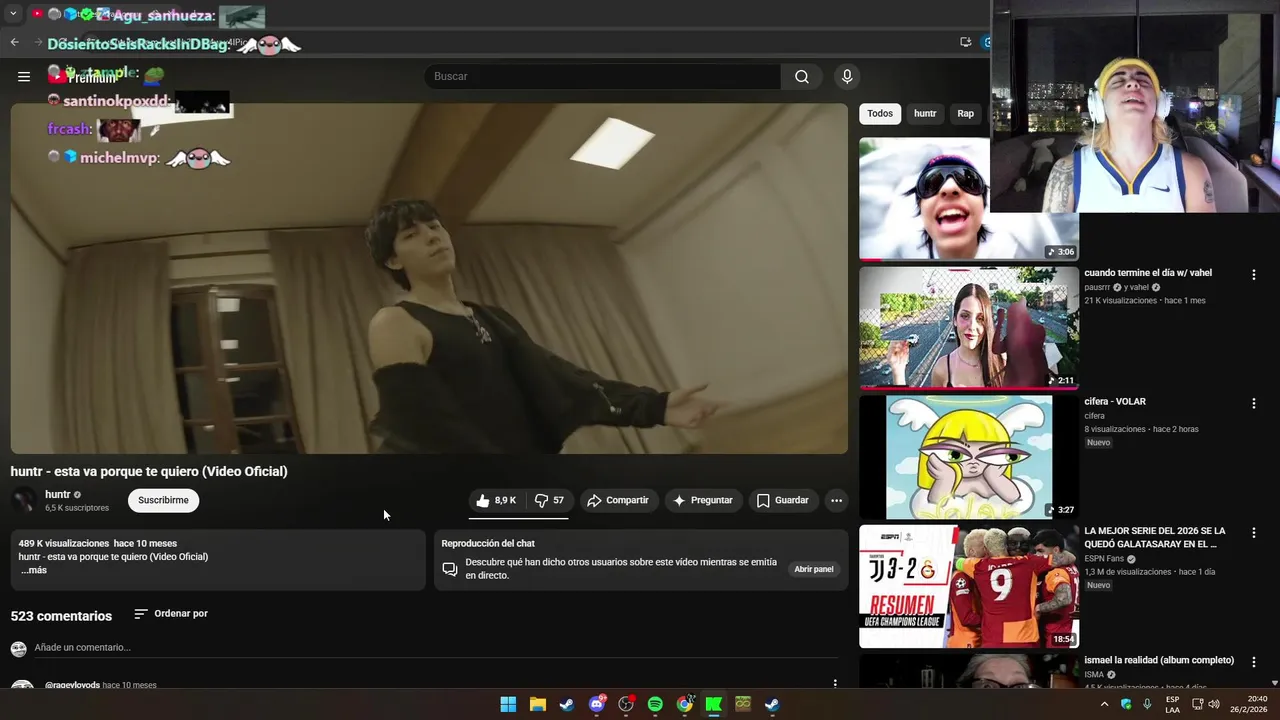Open cifera - VOLAR video thumbnail
This screenshot has height=720, width=1280.
tap(969, 457)
